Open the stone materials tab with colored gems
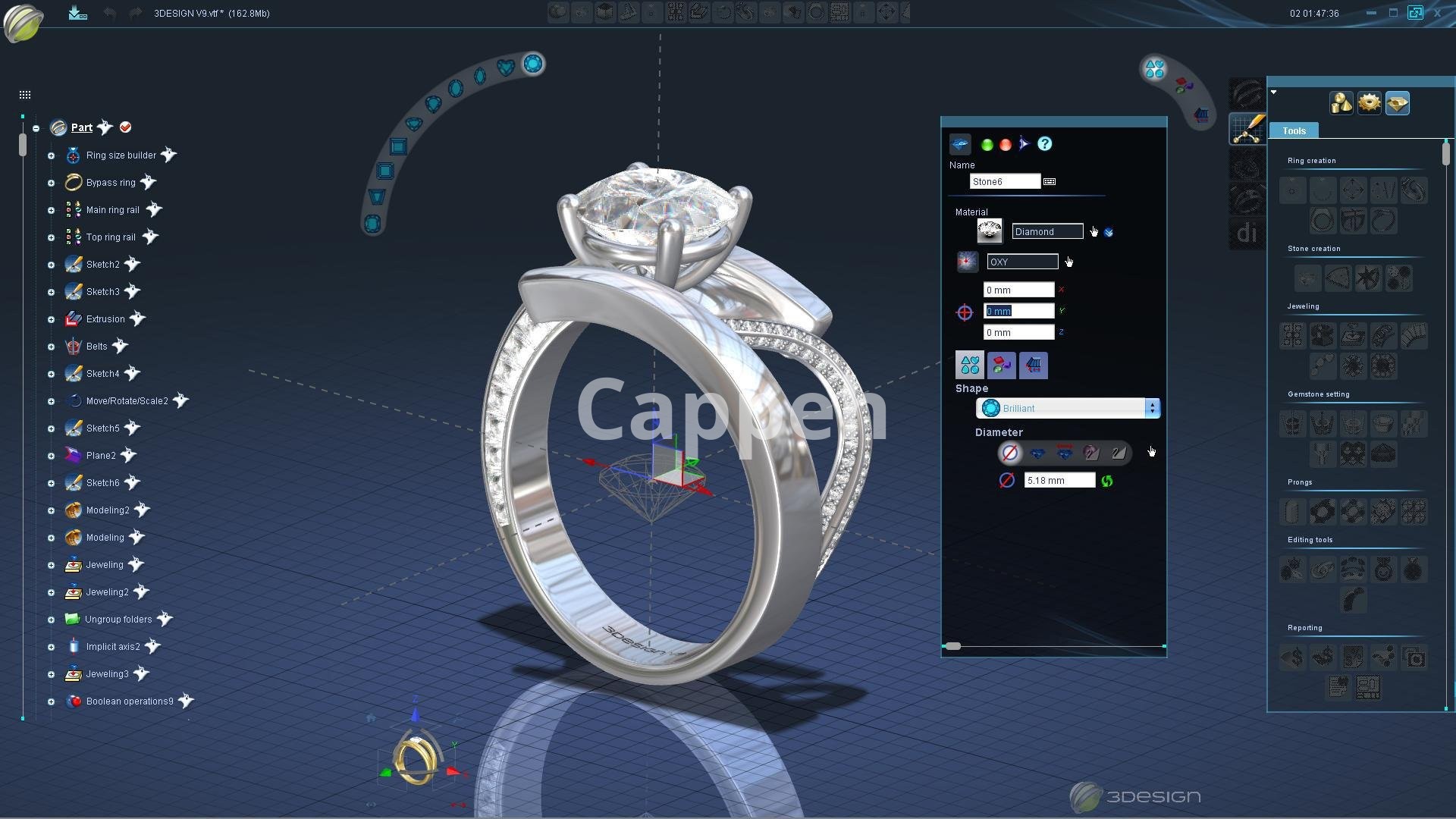 tap(1001, 366)
